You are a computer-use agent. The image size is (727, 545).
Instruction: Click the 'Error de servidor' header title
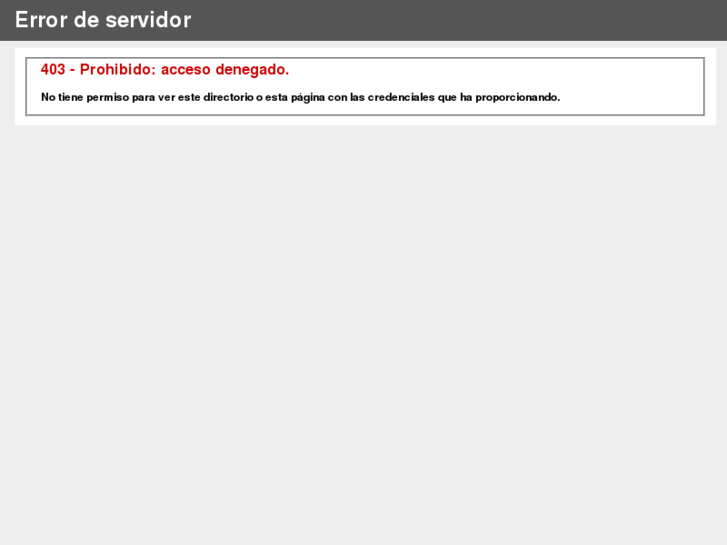click(x=103, y=20)
